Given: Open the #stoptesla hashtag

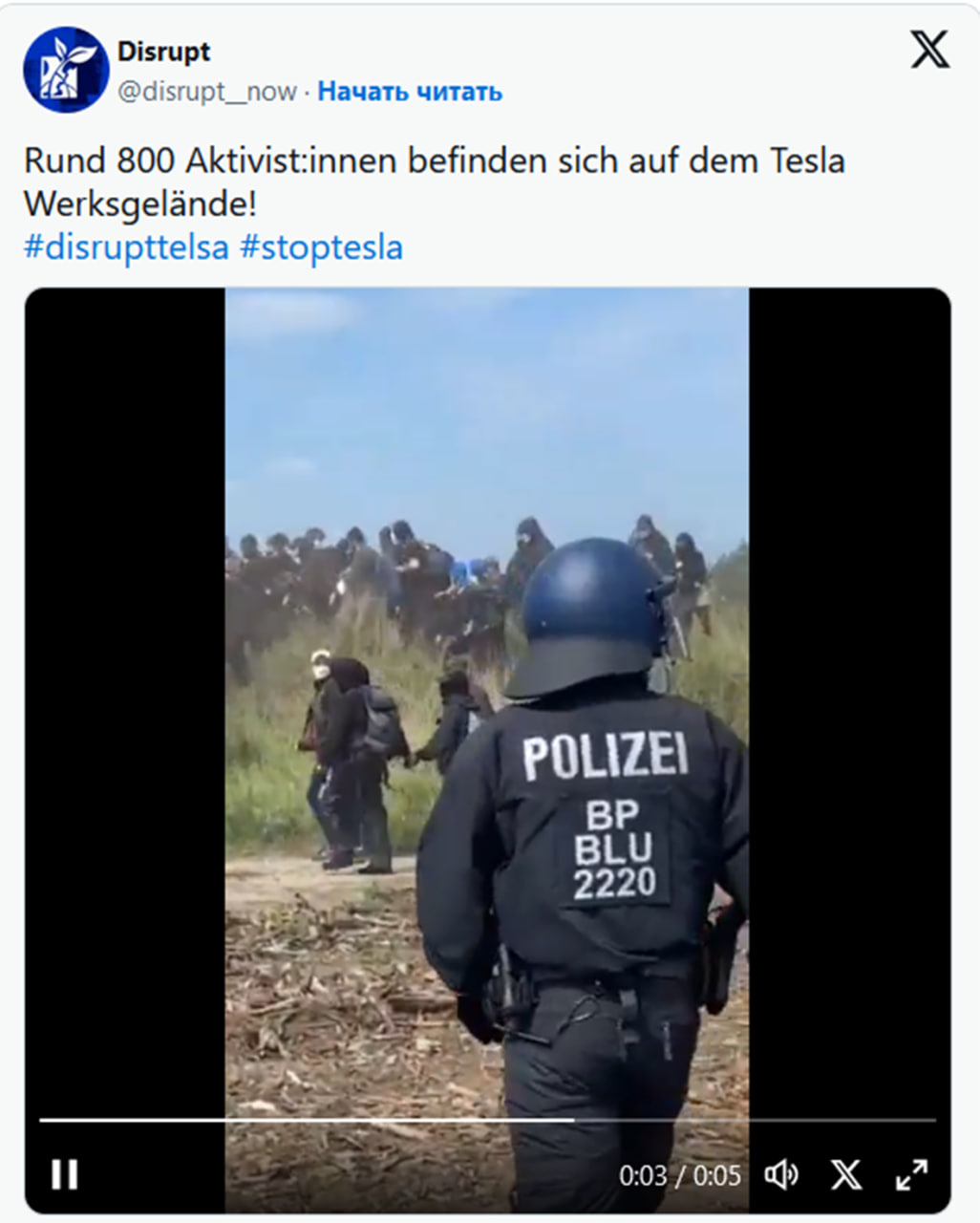Looking at the screenshot, I should [x=321, y=247].
